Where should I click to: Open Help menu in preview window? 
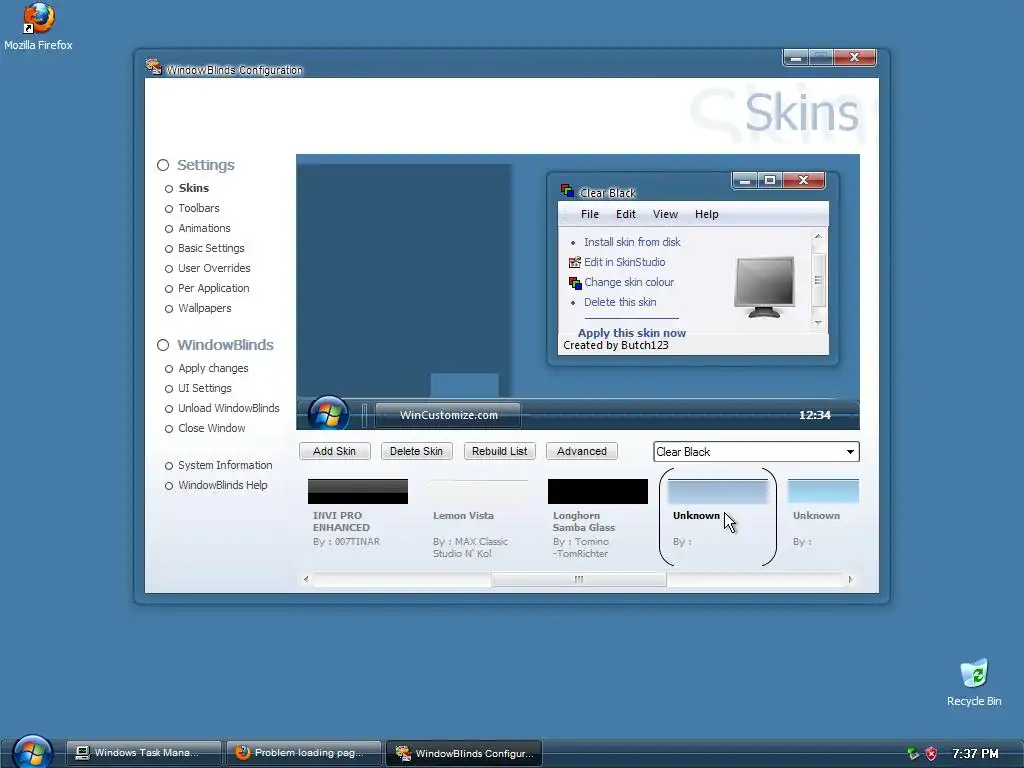[x=707, y=214]
